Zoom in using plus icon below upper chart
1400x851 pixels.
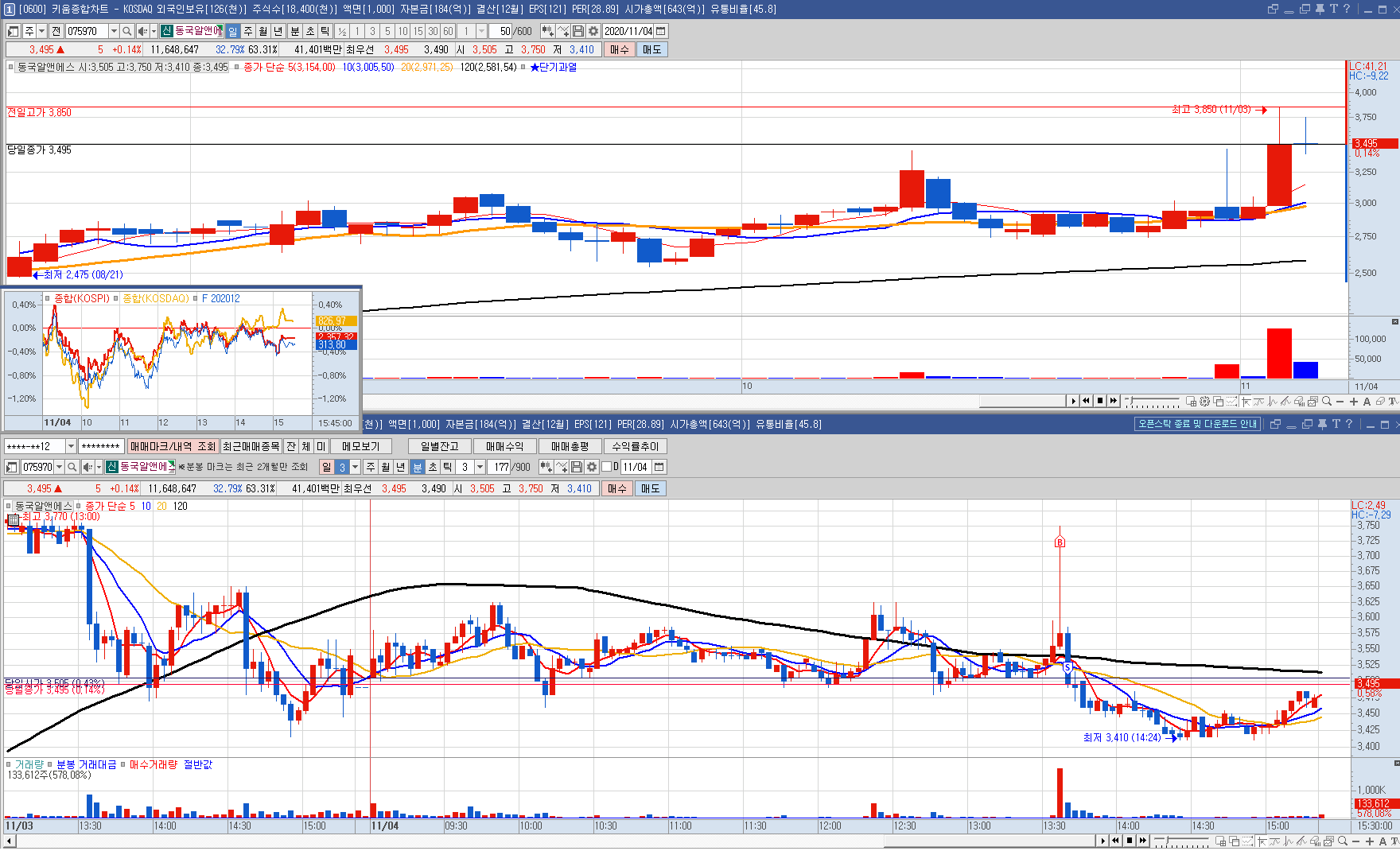1354,402
